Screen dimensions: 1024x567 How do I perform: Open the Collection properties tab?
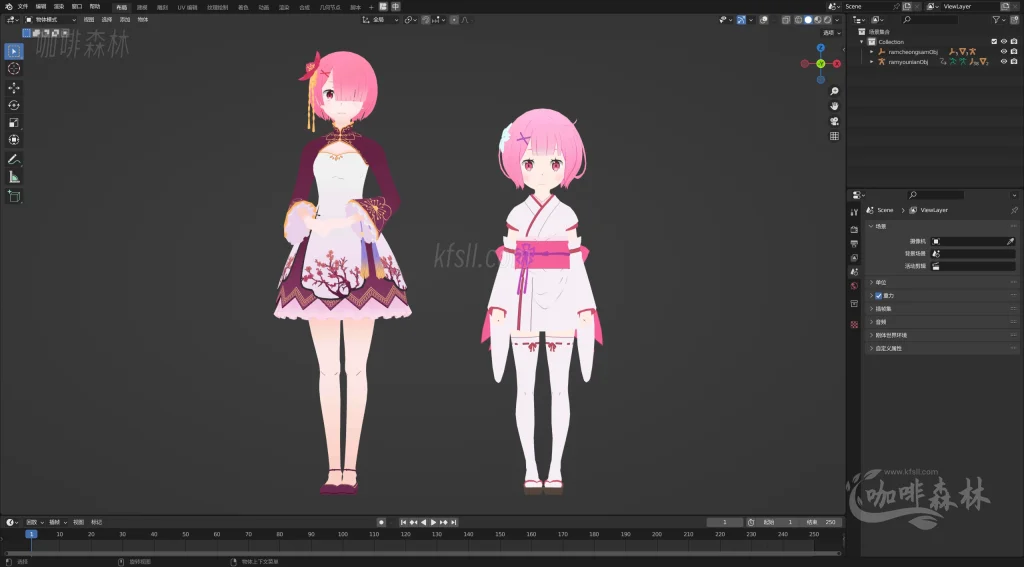(854, 304)
